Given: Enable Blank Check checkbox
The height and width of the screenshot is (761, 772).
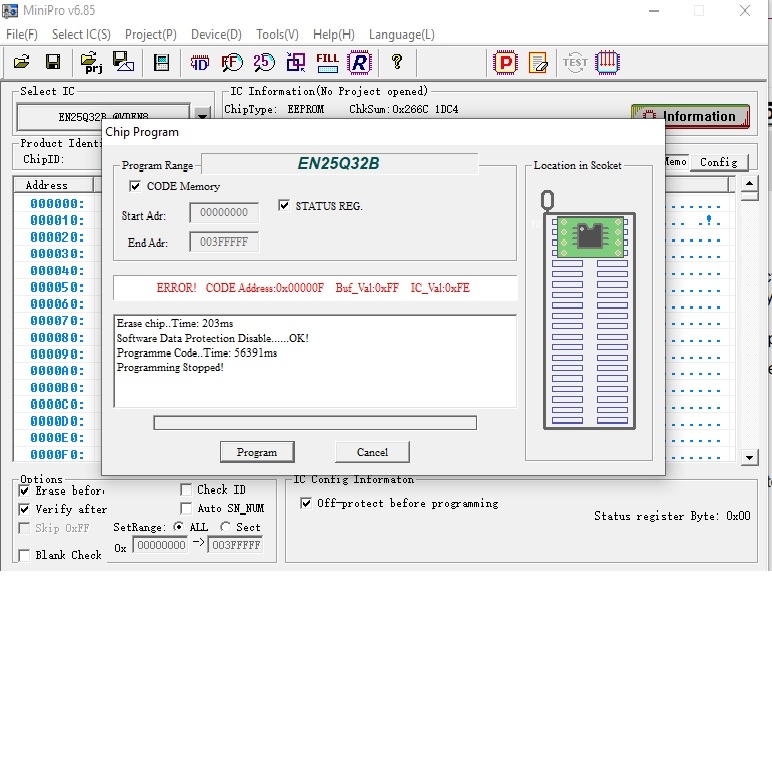Looking at the screenshot, I should click(24, 555).
